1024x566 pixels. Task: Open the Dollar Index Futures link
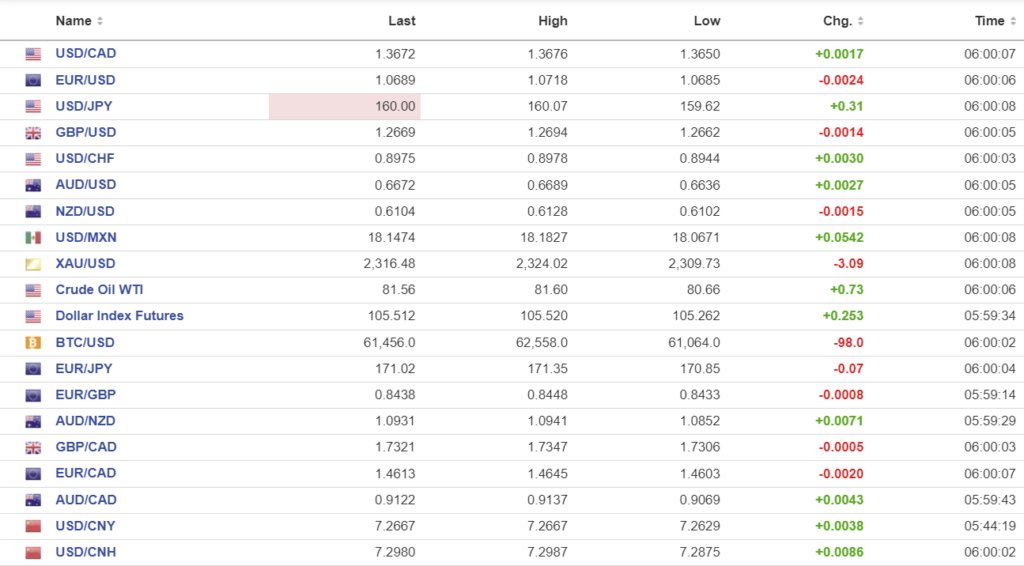[x=119, y=316]
